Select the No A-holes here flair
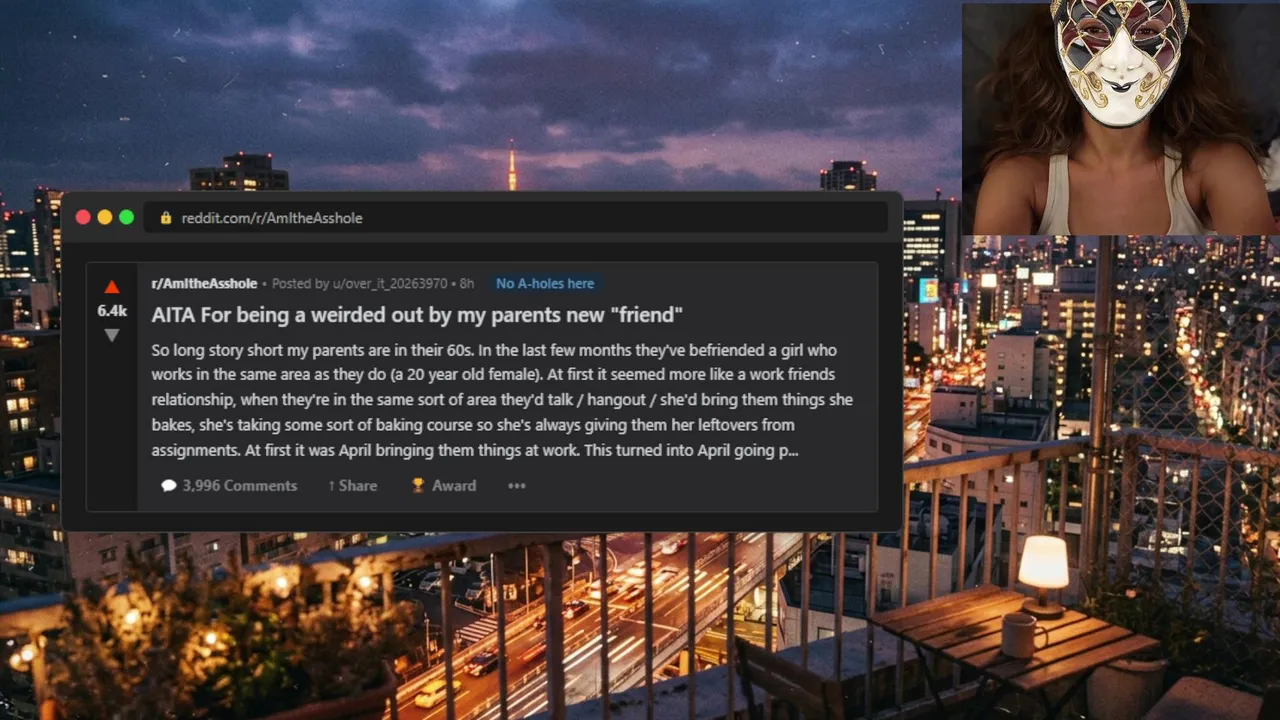 coord(545,283)
